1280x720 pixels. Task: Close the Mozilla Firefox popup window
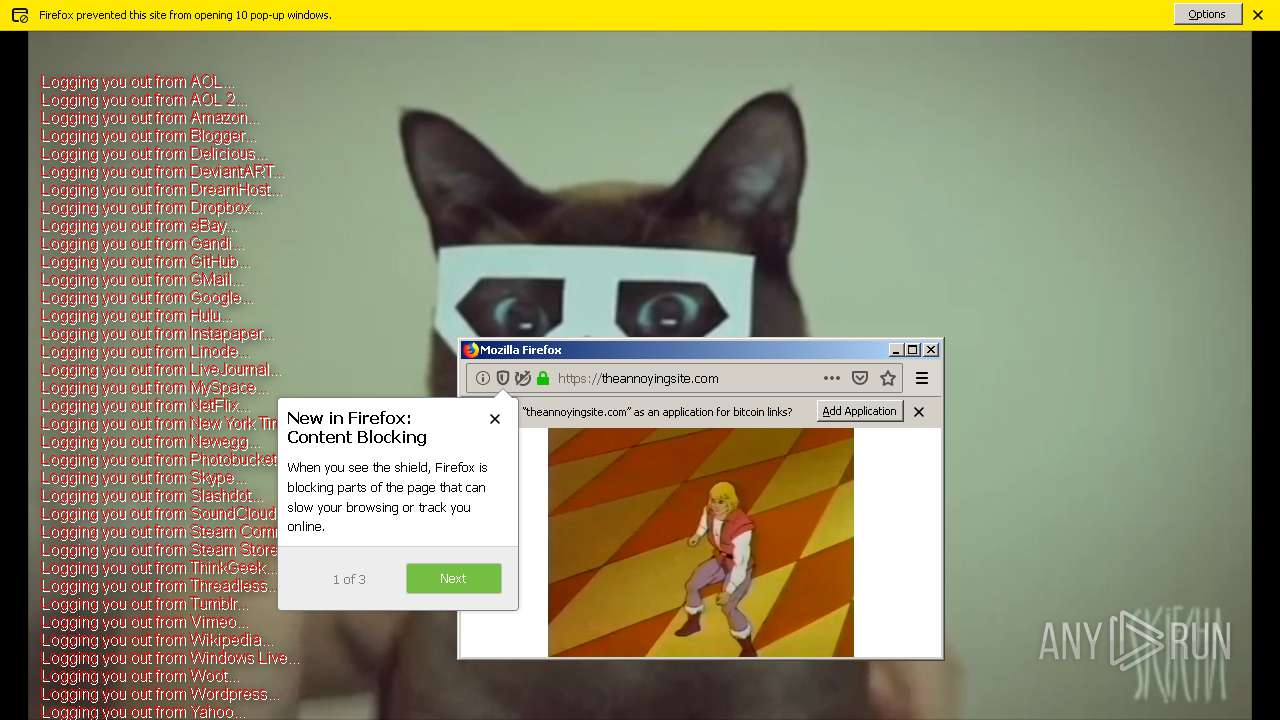click(931, 350)
